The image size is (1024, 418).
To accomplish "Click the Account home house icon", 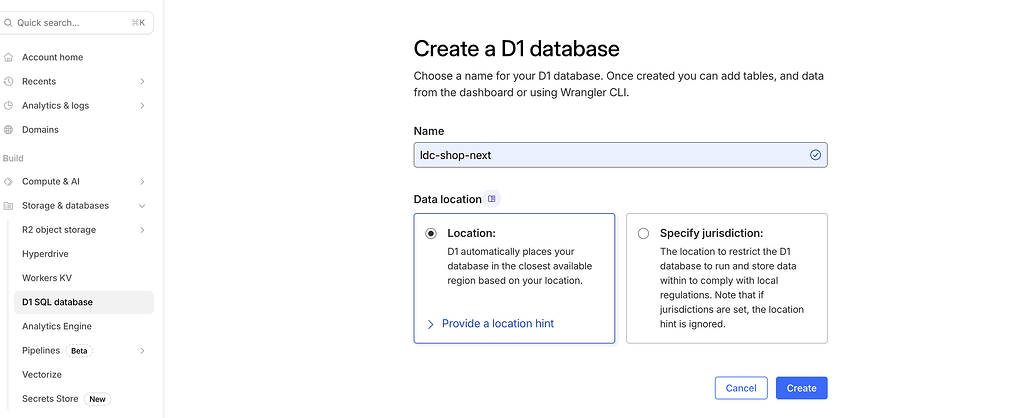I will pos(8,57).
